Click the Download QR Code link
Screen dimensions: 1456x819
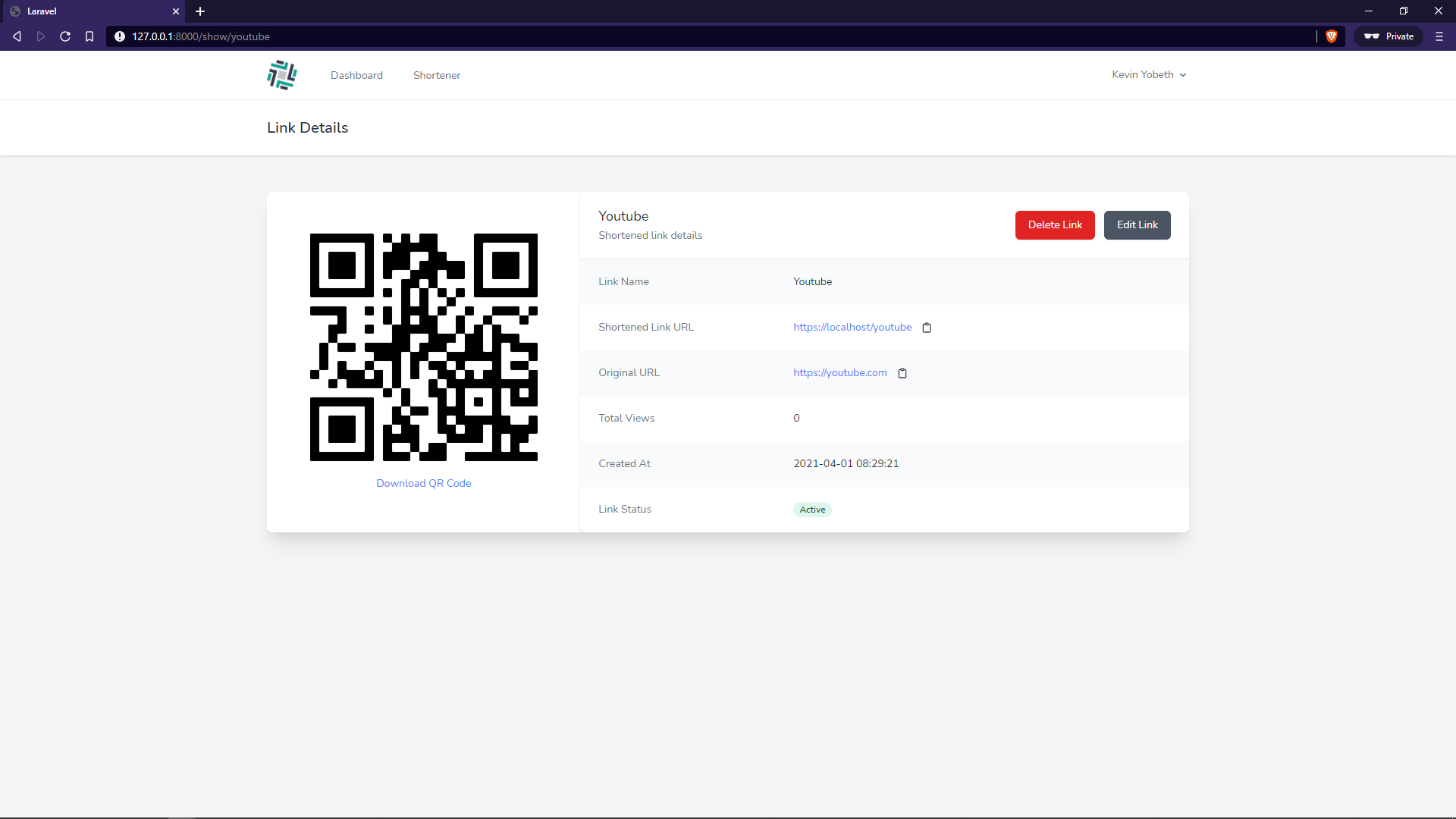423,483
